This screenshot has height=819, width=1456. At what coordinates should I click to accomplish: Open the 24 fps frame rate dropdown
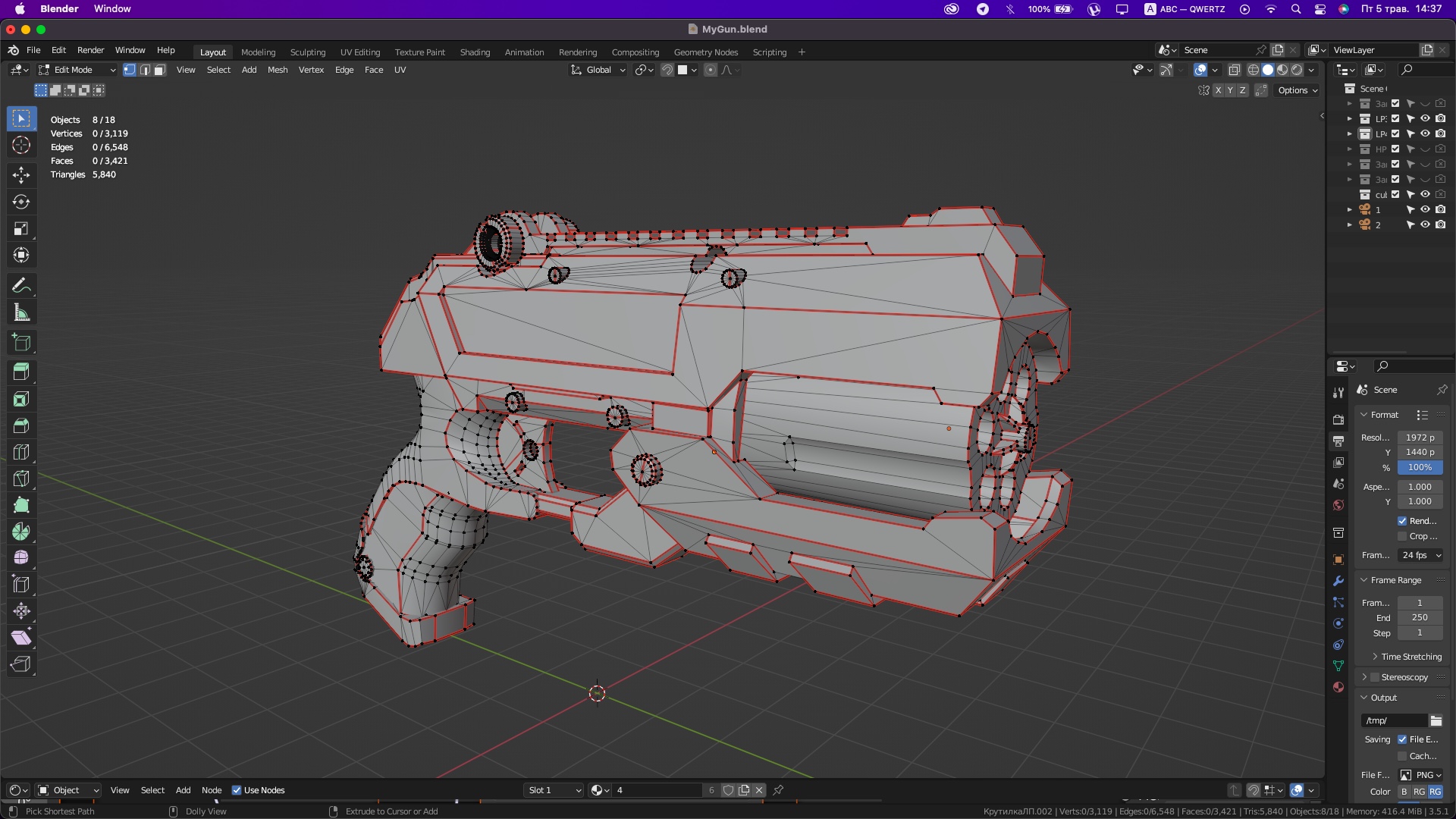[1420, 555]
